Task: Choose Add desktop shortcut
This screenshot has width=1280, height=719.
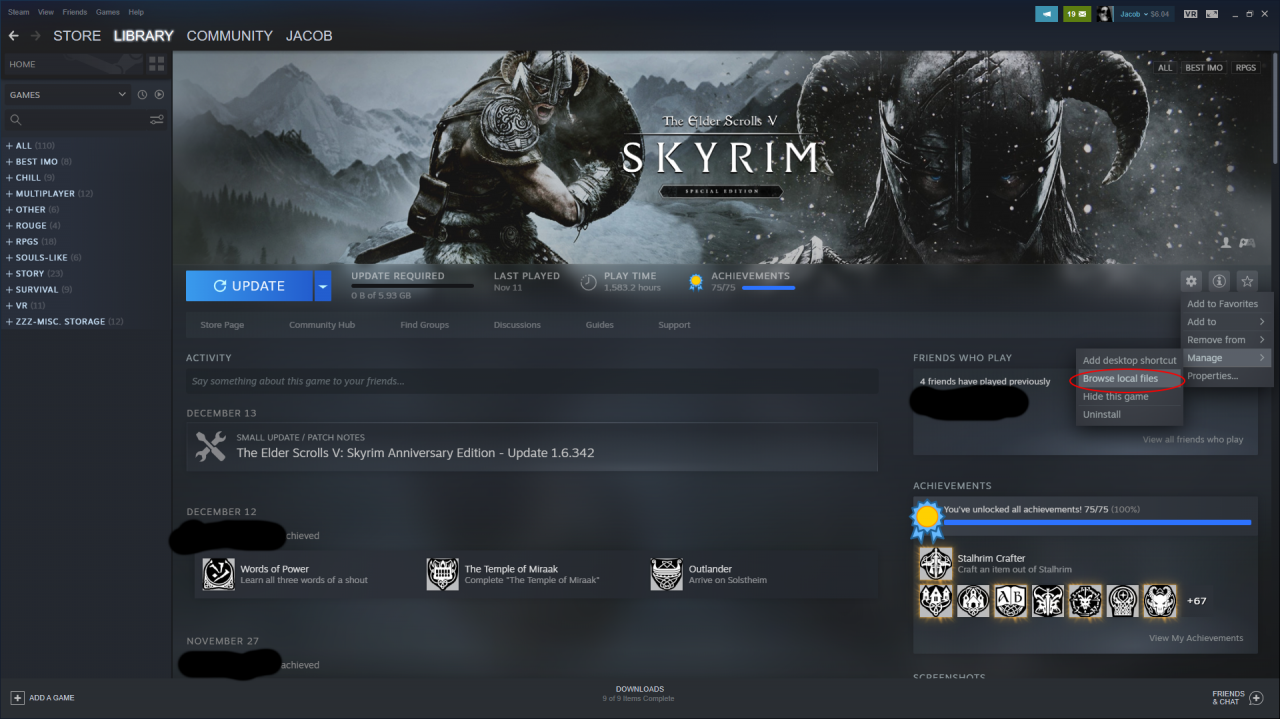Action: [x=1129, y=361]
